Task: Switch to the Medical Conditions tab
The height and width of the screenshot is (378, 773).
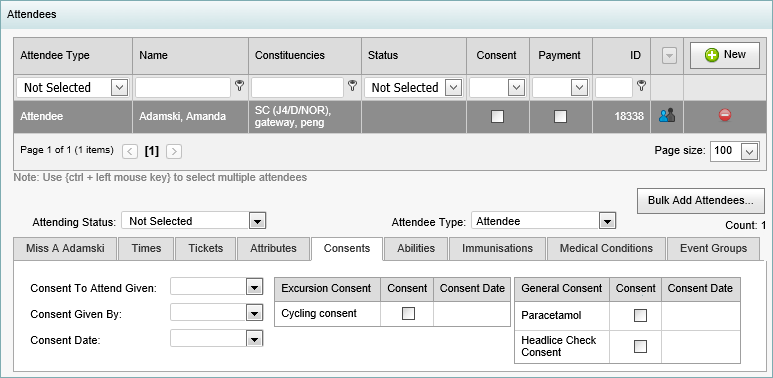Action: tap(606, 248)
